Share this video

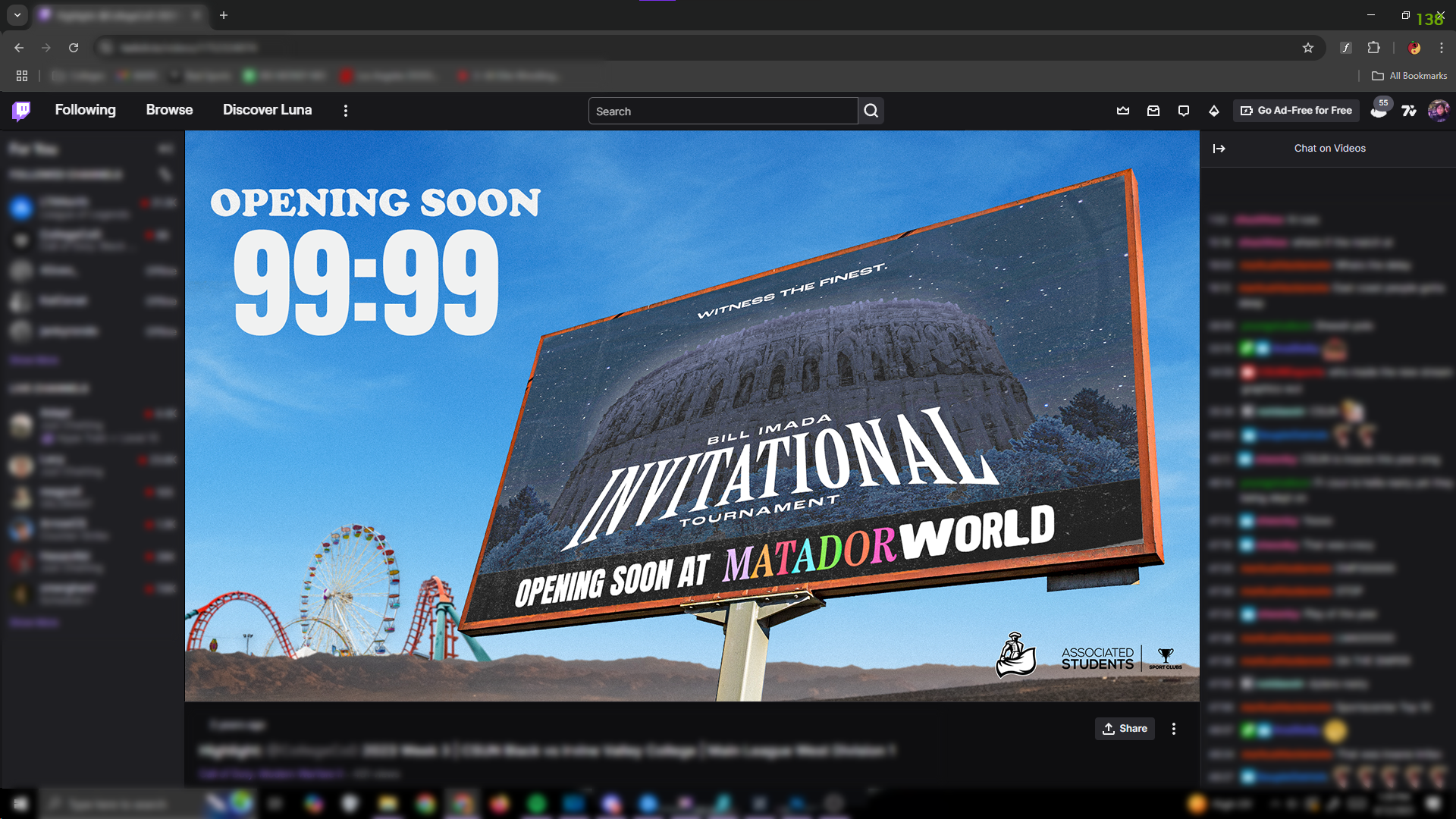click(1125, 729)
